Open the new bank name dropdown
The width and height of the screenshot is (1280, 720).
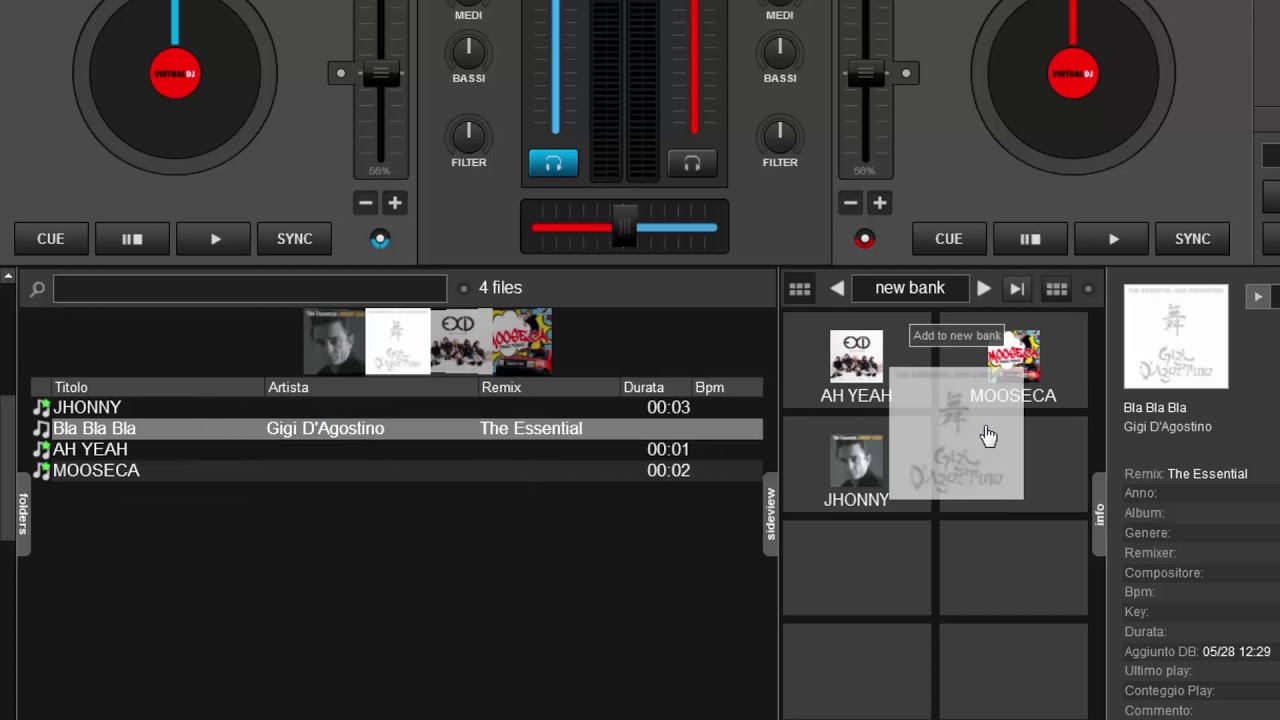tap(910, 288)
